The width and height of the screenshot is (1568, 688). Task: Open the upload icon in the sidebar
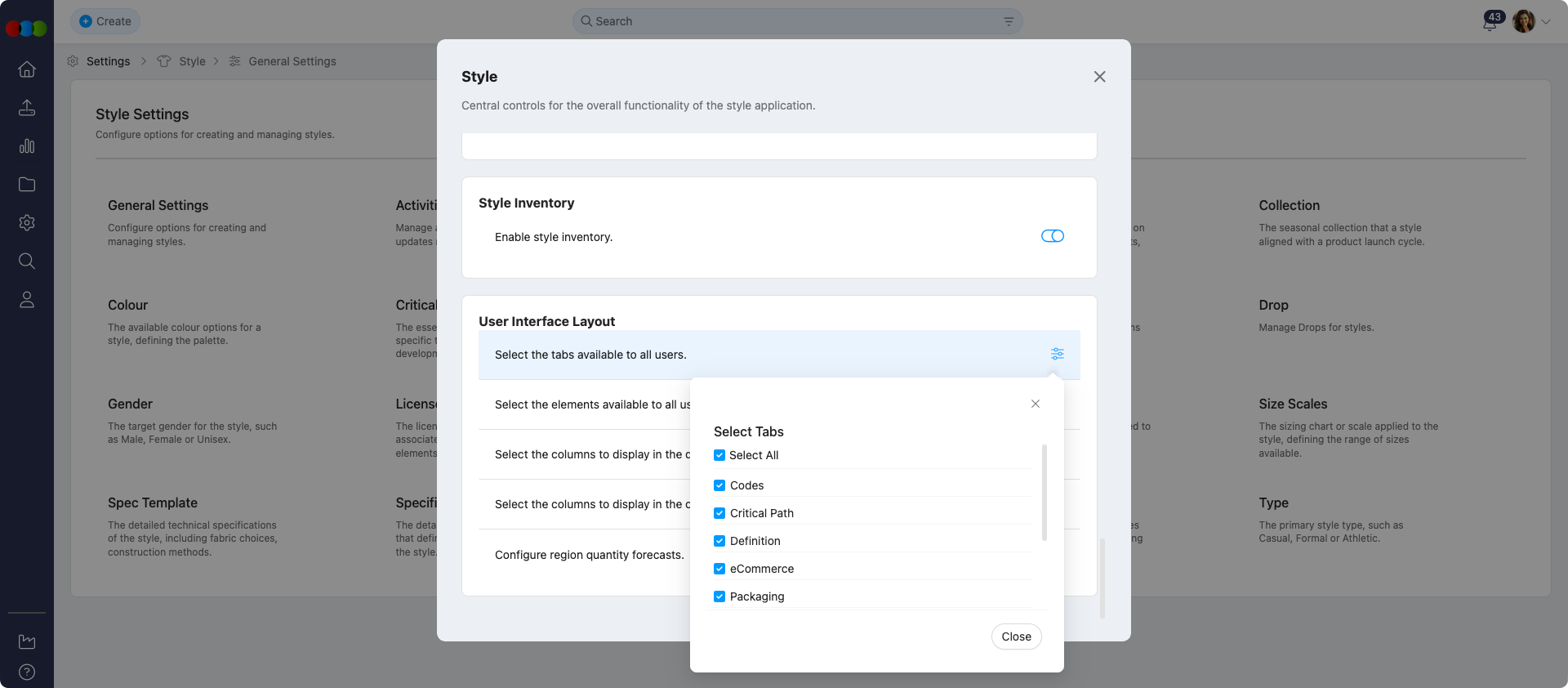click(x=27, y=108)
